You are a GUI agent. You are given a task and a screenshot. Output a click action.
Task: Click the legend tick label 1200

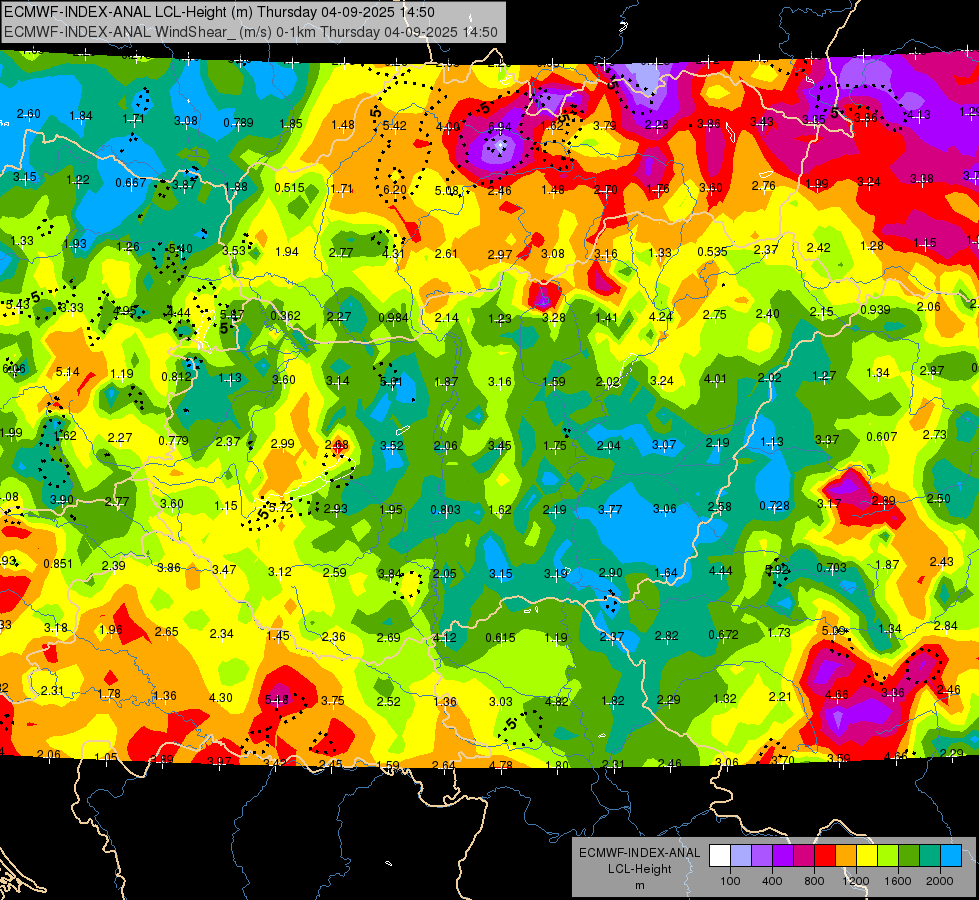pos(855,881)
